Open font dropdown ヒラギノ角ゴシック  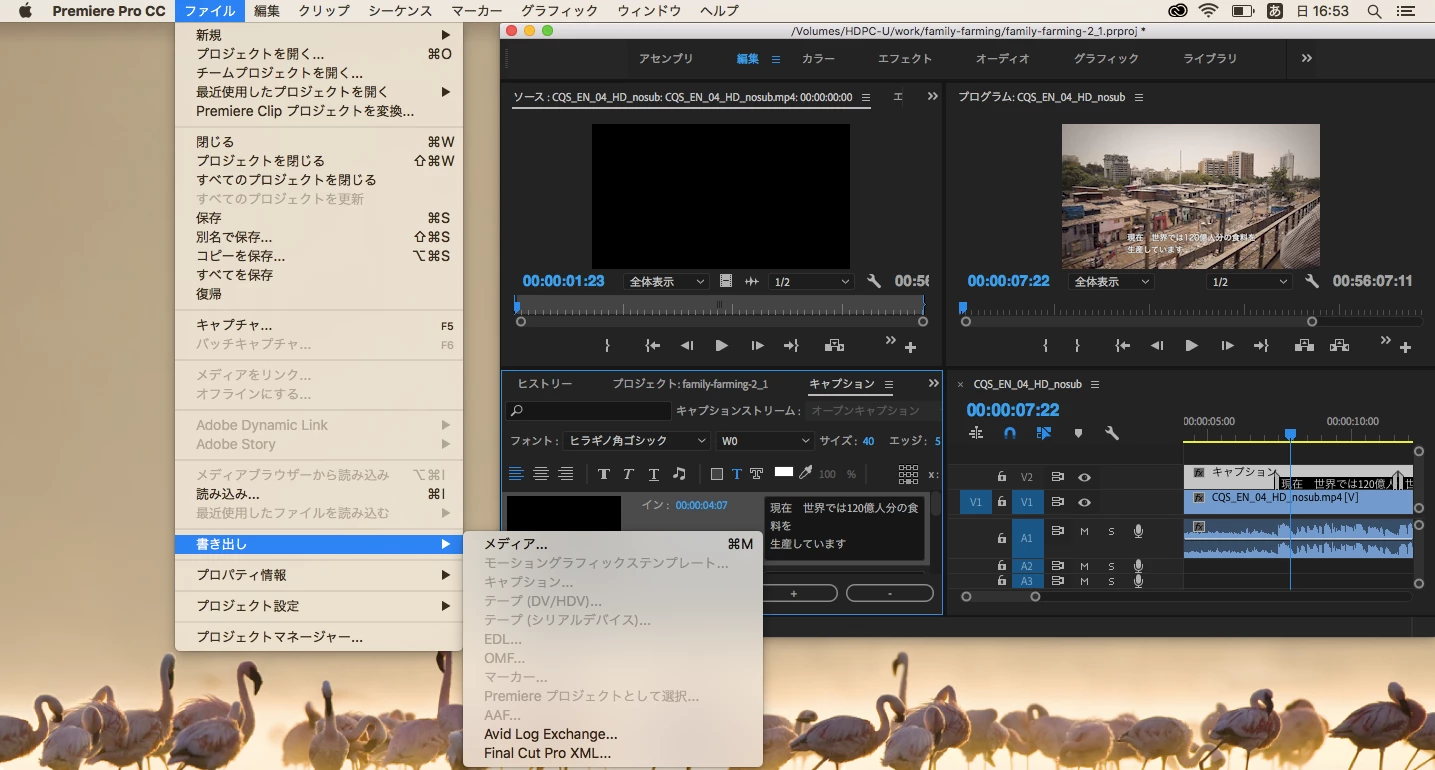click(x=637, y=441)
